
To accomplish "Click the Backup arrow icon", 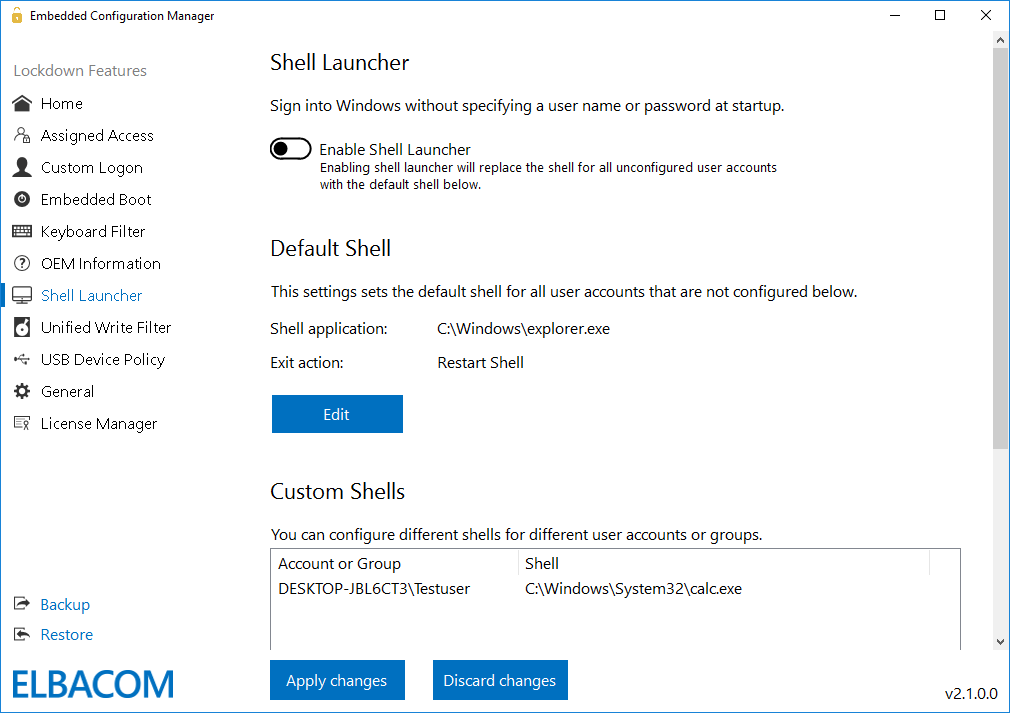I will click(21, 604).
